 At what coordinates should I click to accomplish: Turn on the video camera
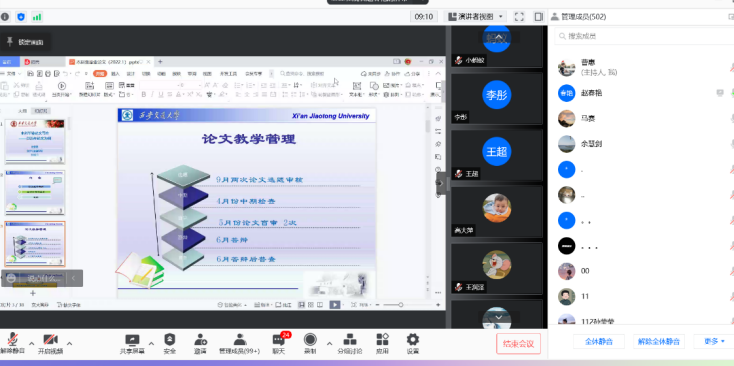click(50, 340)
